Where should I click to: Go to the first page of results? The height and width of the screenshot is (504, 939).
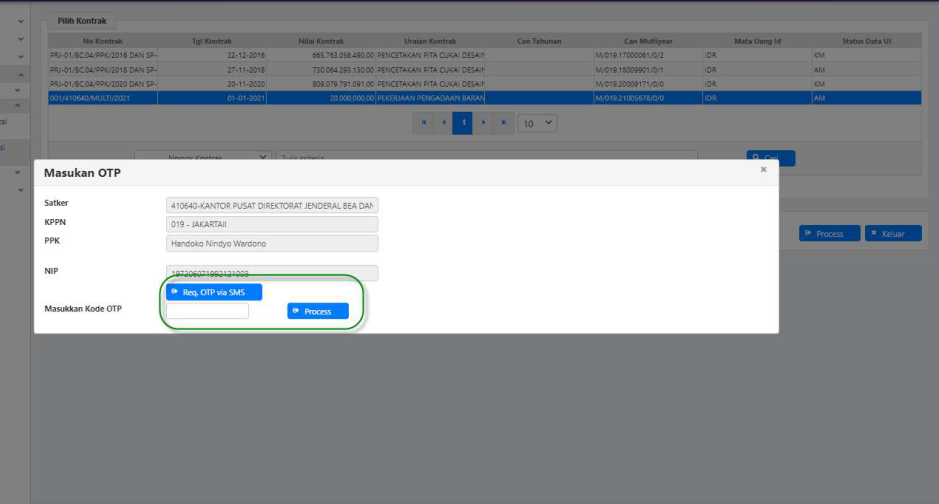[424, 123]
